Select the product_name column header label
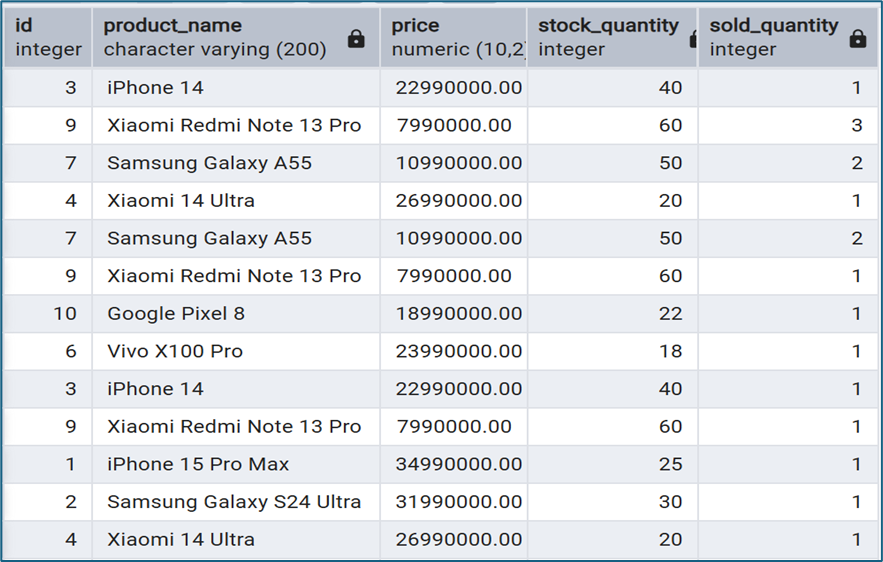The width and height of the screenshot is (883, 562). click(173, 26)
